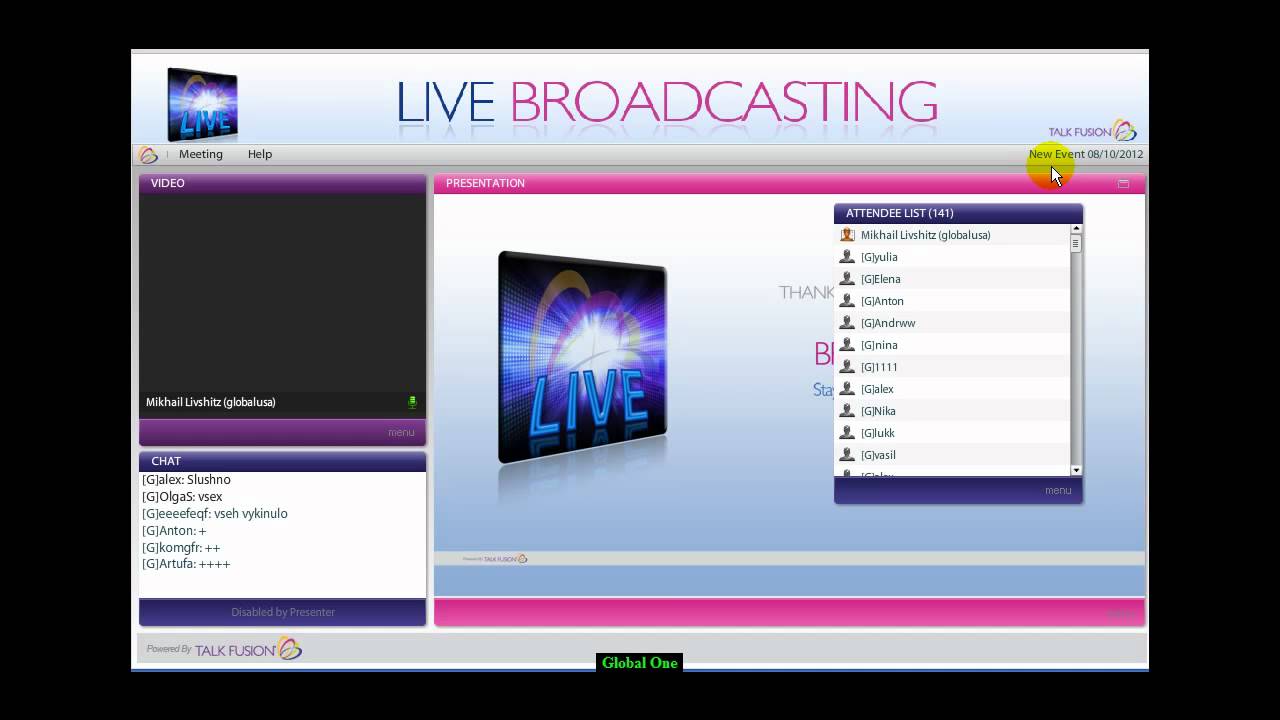Click the avatar icon beside [G]Andrww

[847, 323]
